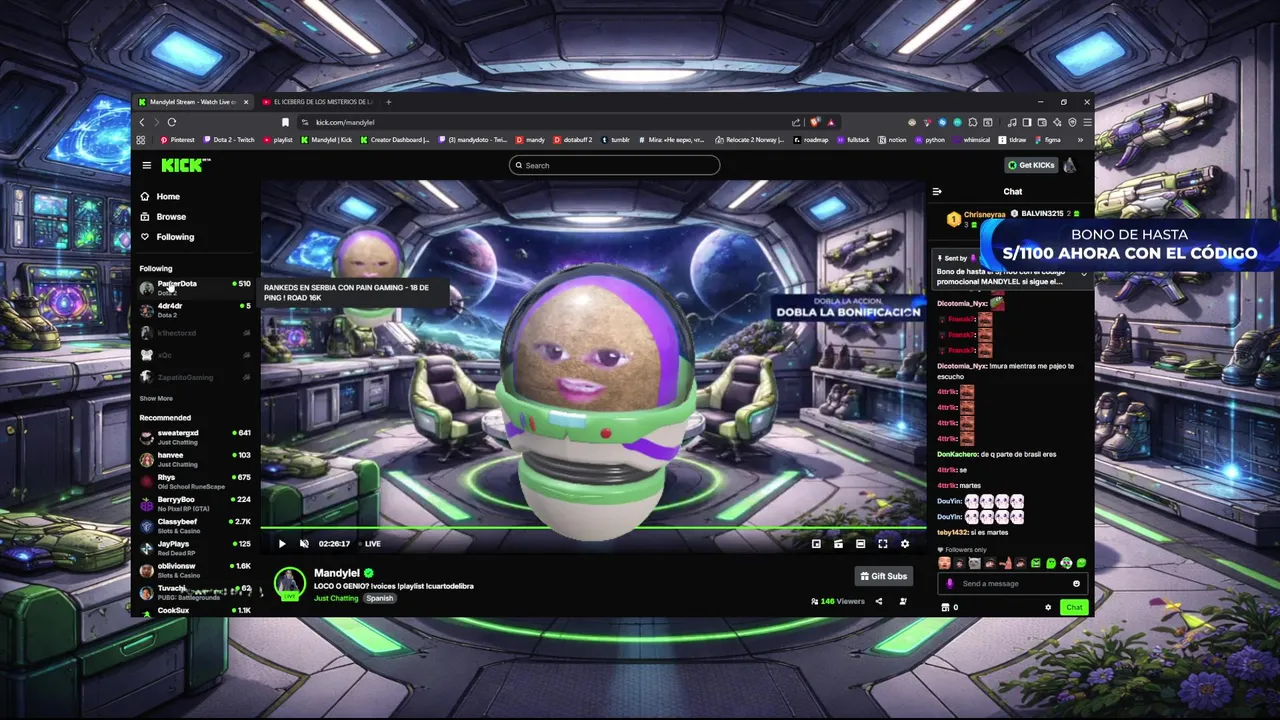Open the ZapatitoGaming channel

click(195, 377)
